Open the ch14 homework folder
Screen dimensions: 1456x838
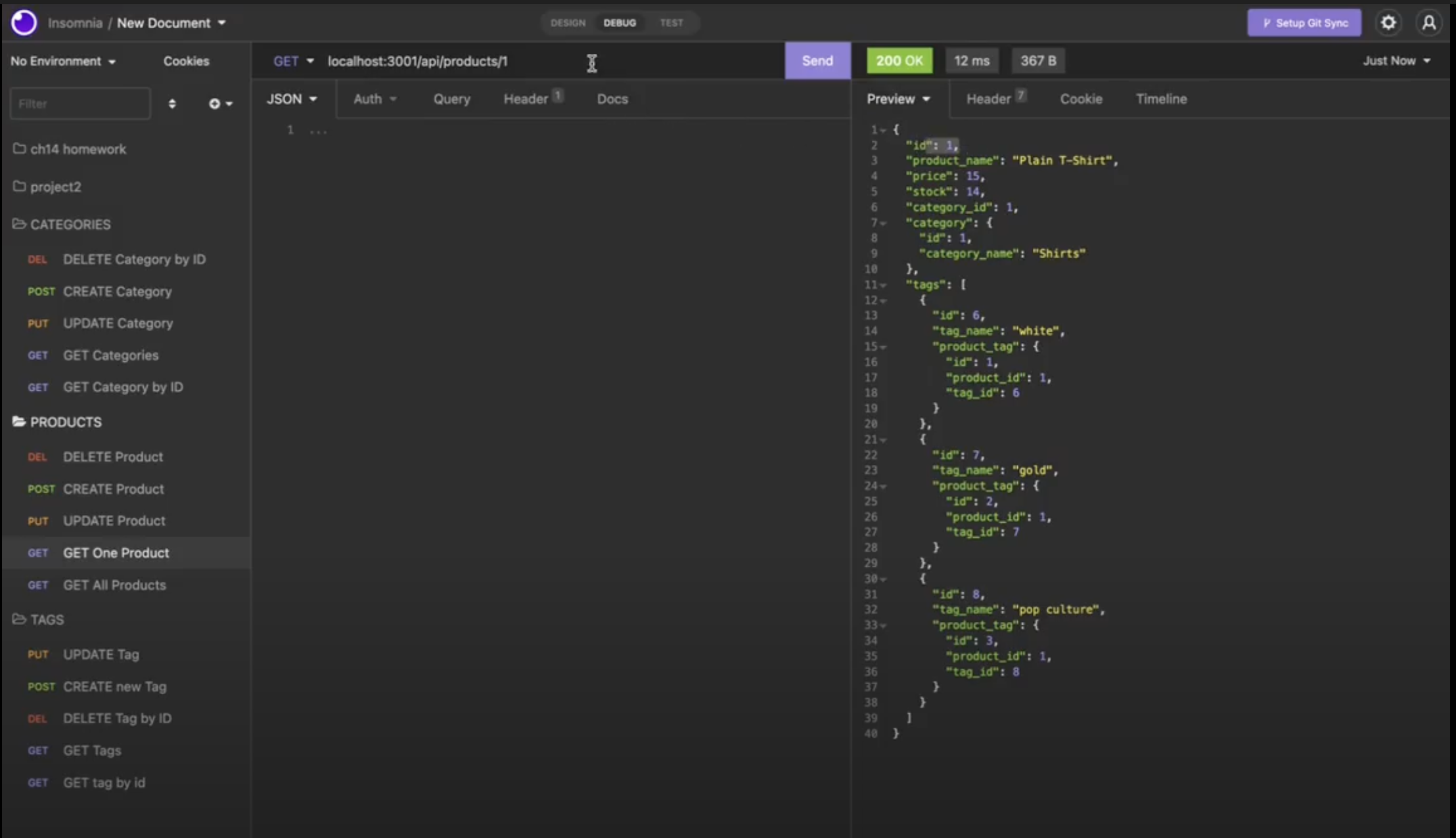(x=78, y=149)
